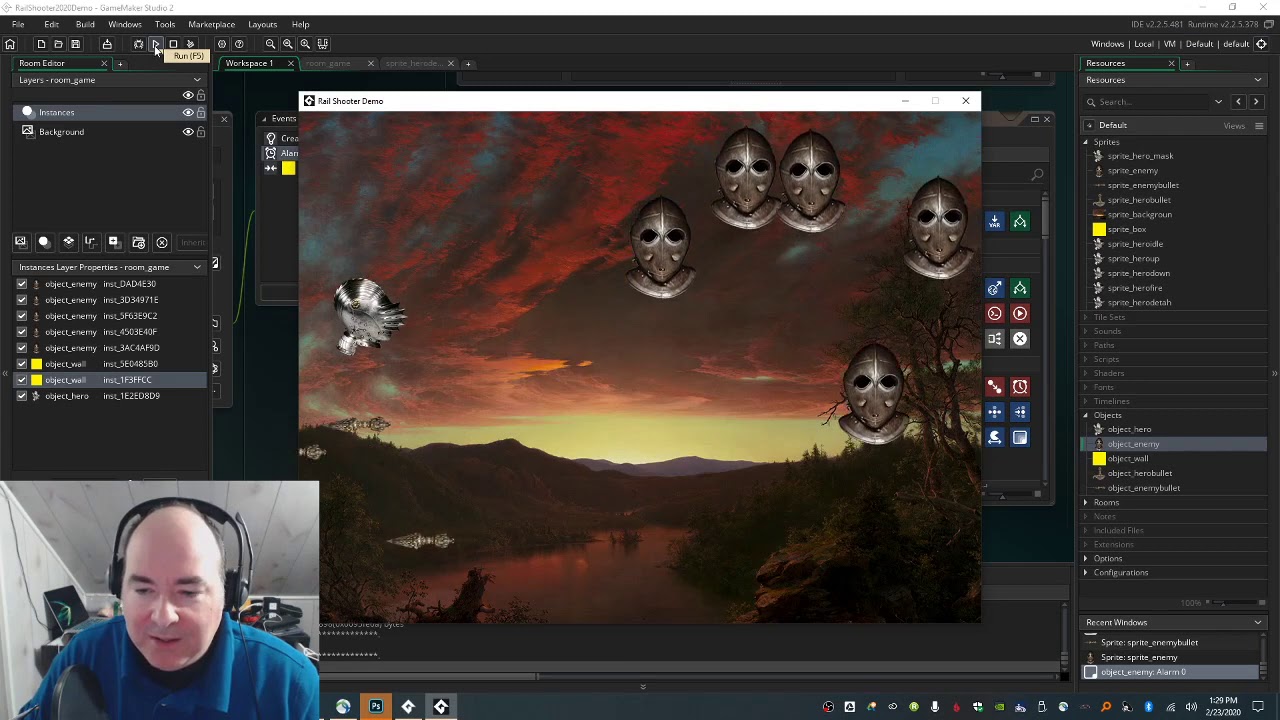Uncheck the inst_5E0485B0 object_wall checkbox
This screenshot has height=720, width=1280.
coord(22,364)
